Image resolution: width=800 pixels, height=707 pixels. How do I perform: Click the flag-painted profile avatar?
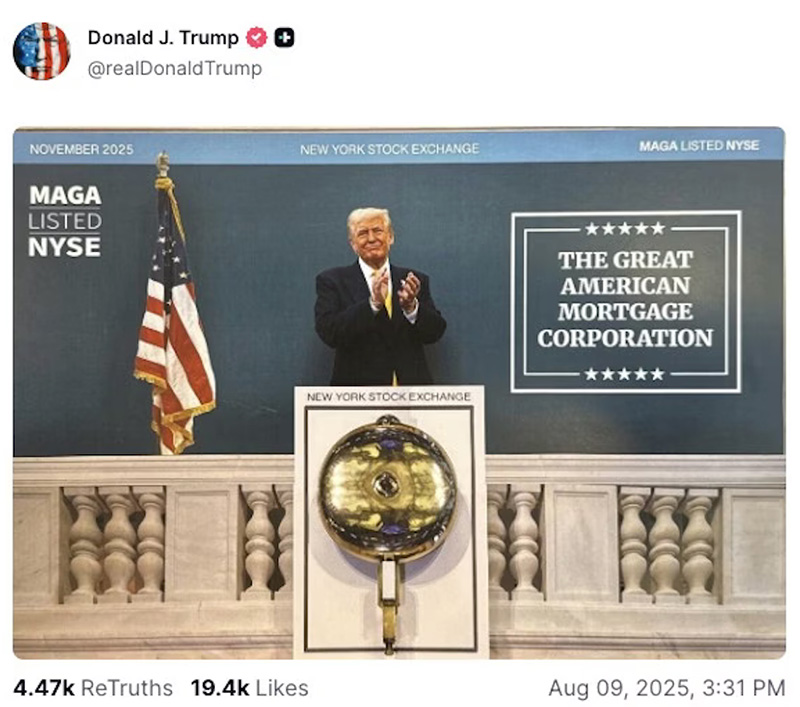click(x=41, y=51)
